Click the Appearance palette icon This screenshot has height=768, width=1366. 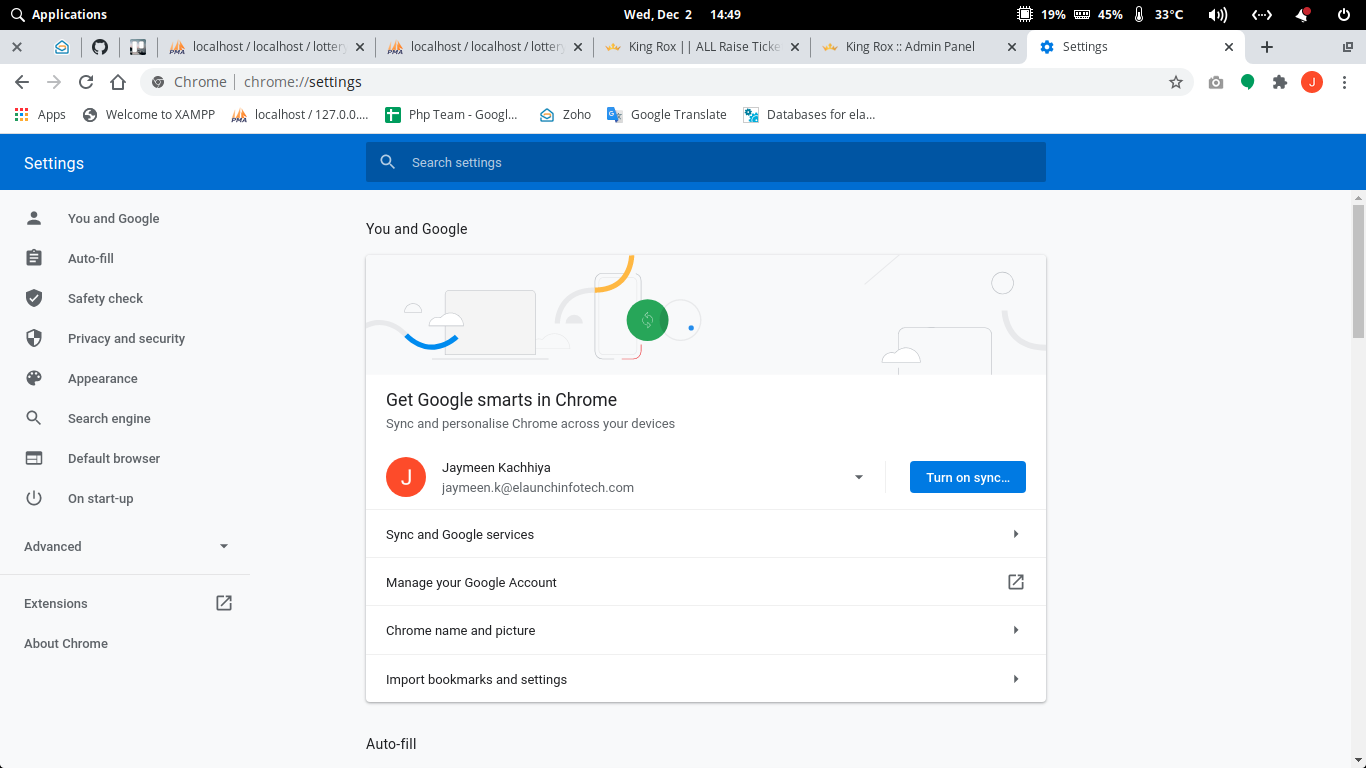click(34, 378)
